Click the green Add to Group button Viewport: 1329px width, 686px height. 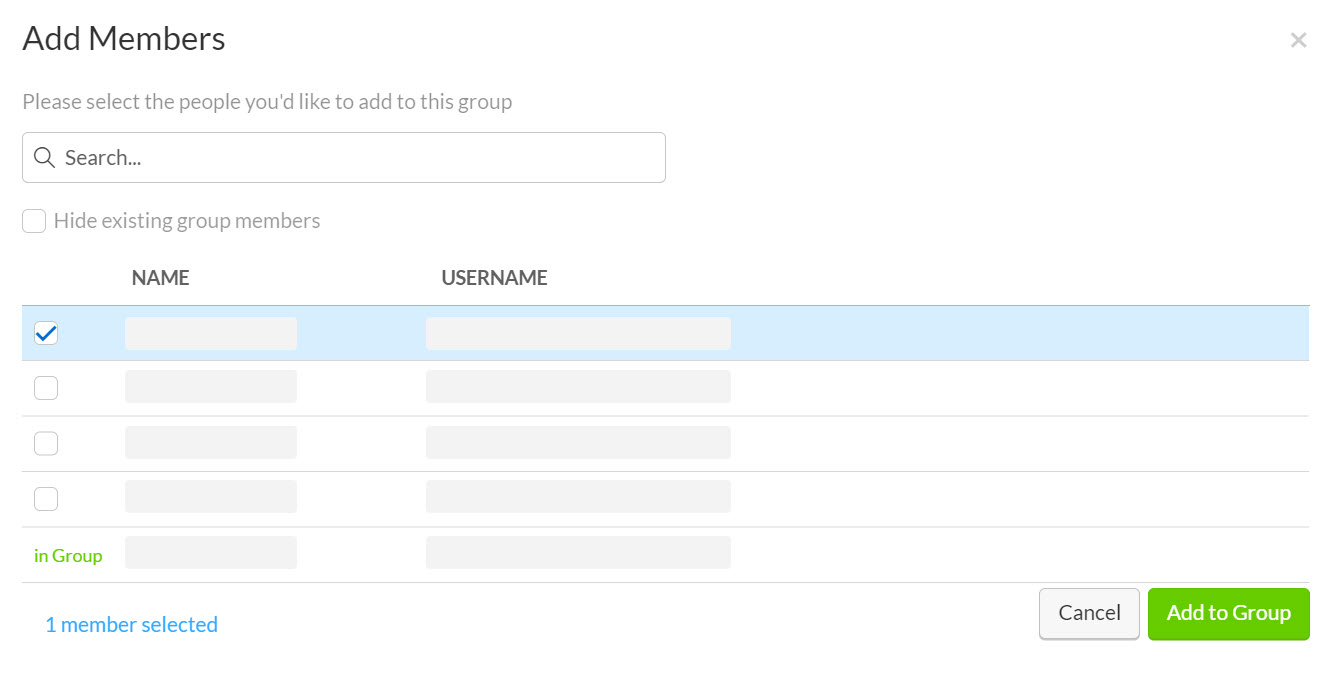[x=1229, y=613]
